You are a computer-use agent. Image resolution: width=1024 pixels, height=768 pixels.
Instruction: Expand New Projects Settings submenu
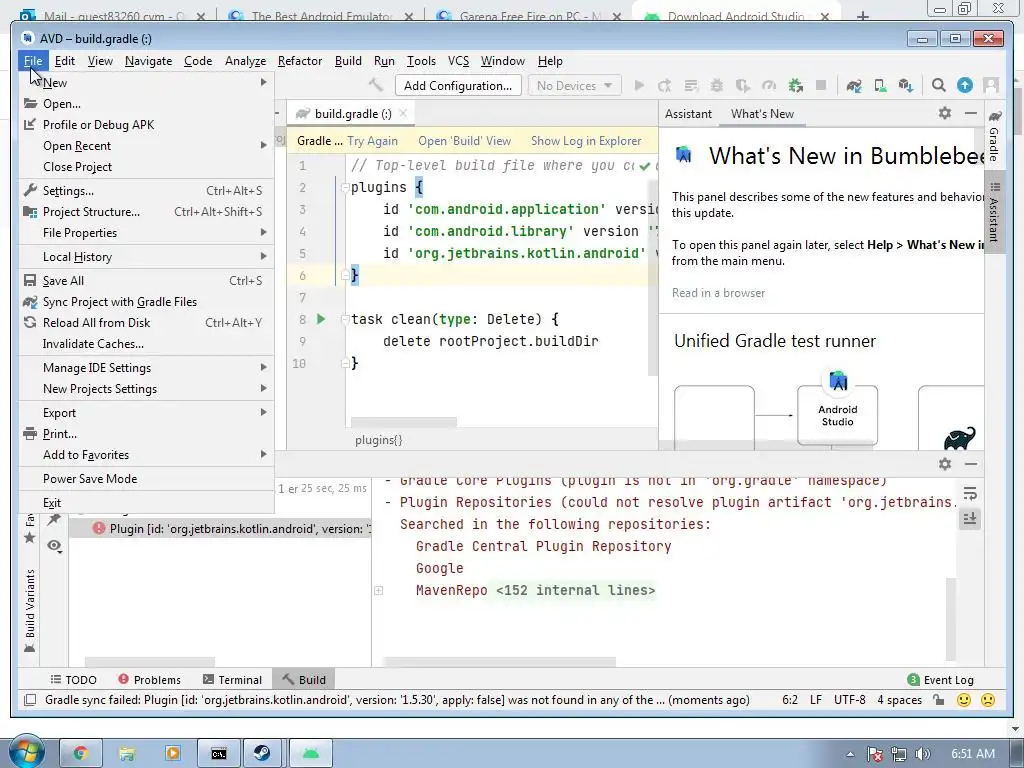point(146,389)
